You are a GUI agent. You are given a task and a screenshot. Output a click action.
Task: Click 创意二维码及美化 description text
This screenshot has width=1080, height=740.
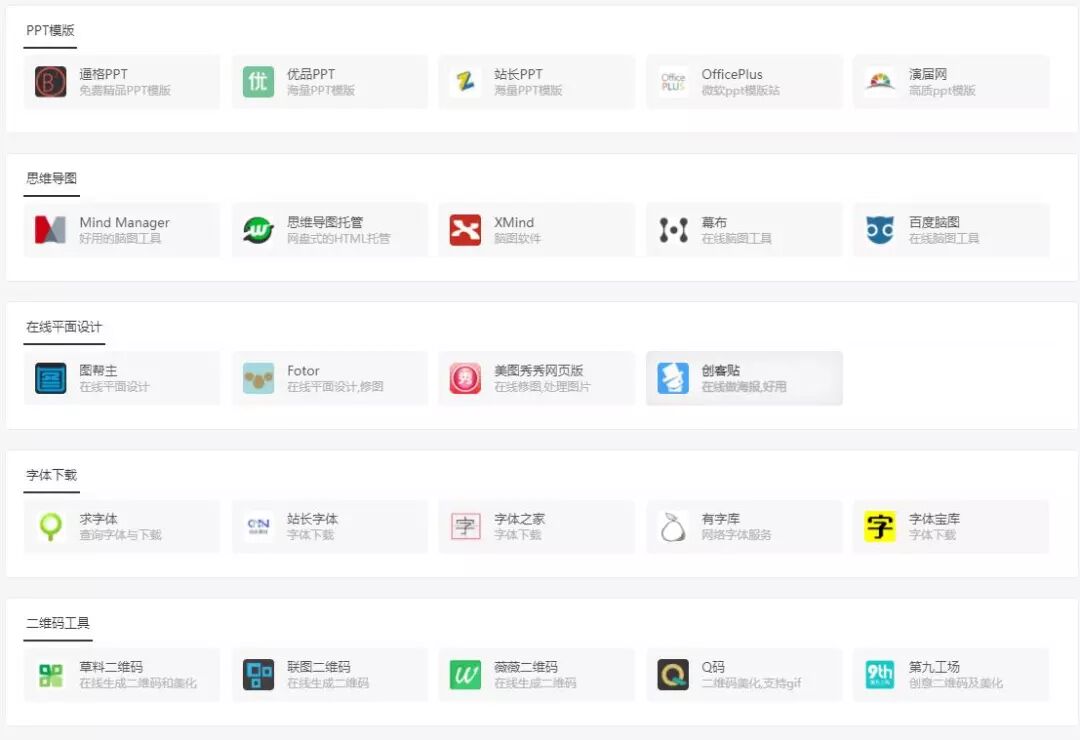955,683
